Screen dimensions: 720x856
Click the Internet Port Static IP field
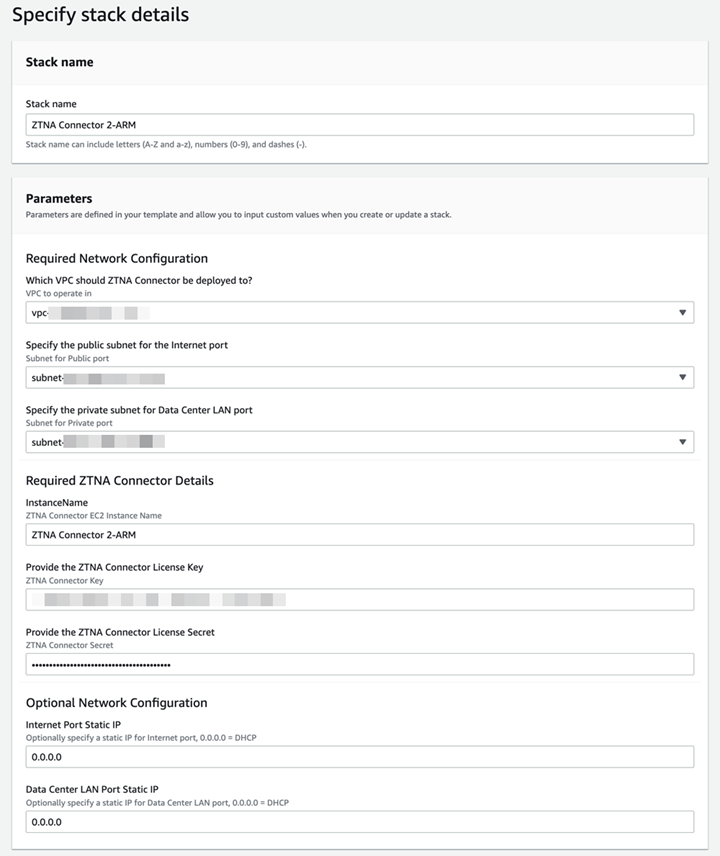tap(359, 757)
